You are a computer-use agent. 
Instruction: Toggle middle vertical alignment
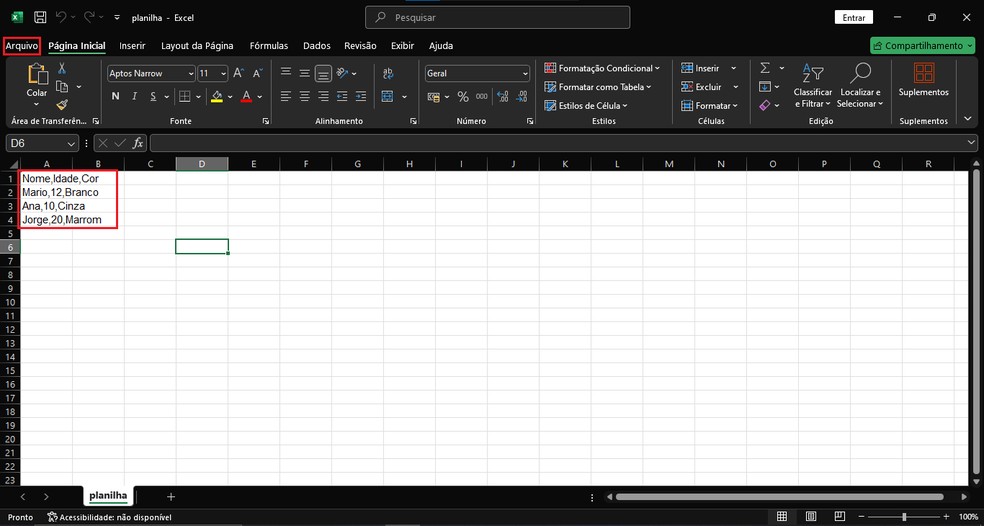coord(304,73)
